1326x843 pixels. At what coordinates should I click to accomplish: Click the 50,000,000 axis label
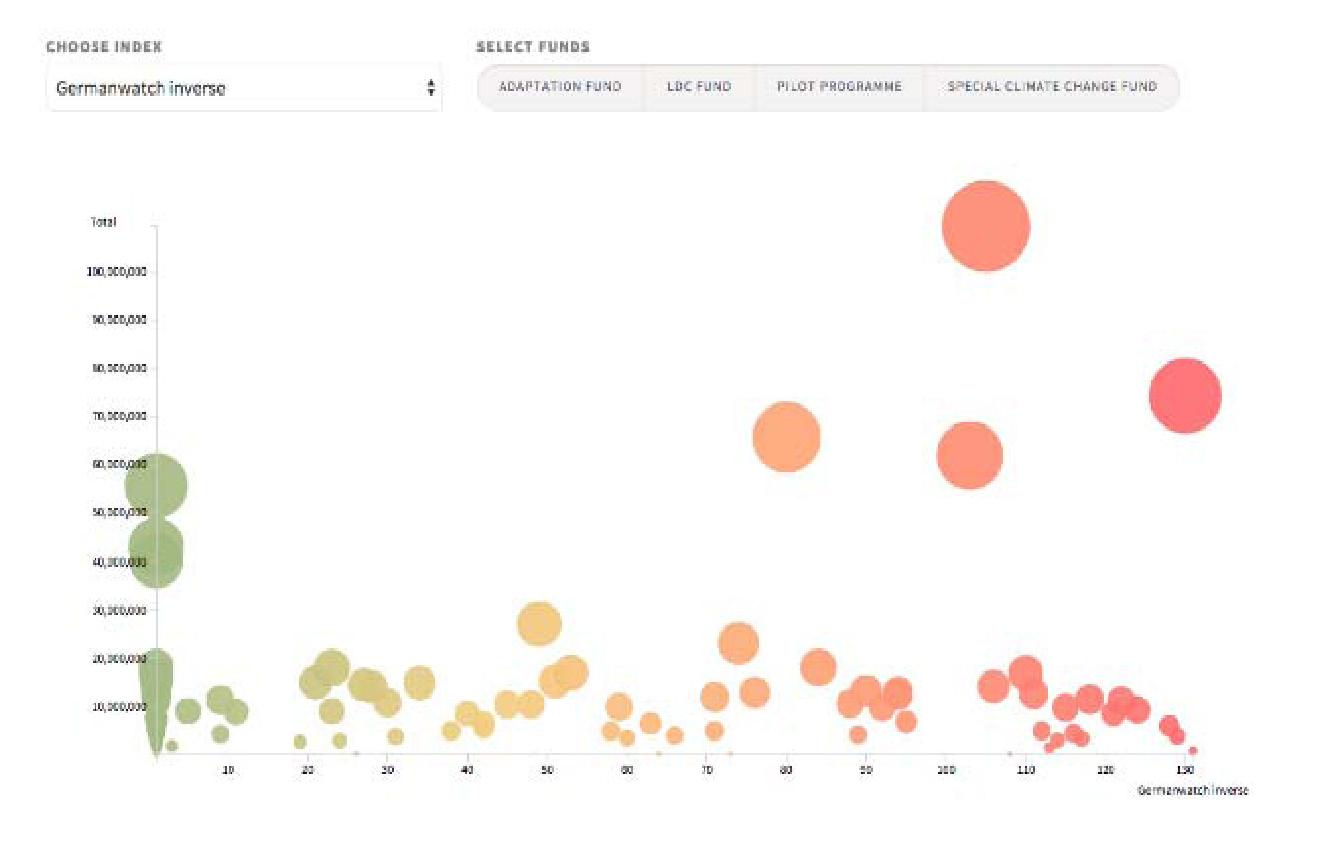pos(119,512)
